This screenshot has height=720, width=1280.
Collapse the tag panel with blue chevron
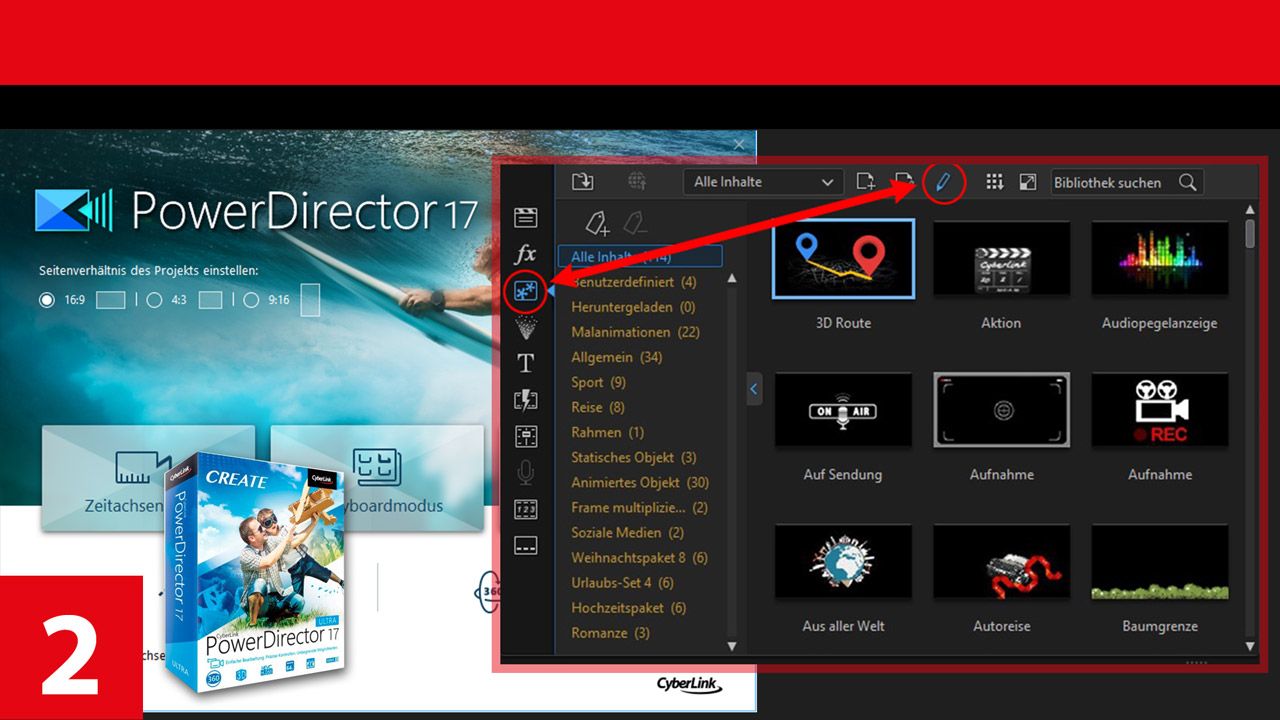pyautogui.click(x=754, y=387)
